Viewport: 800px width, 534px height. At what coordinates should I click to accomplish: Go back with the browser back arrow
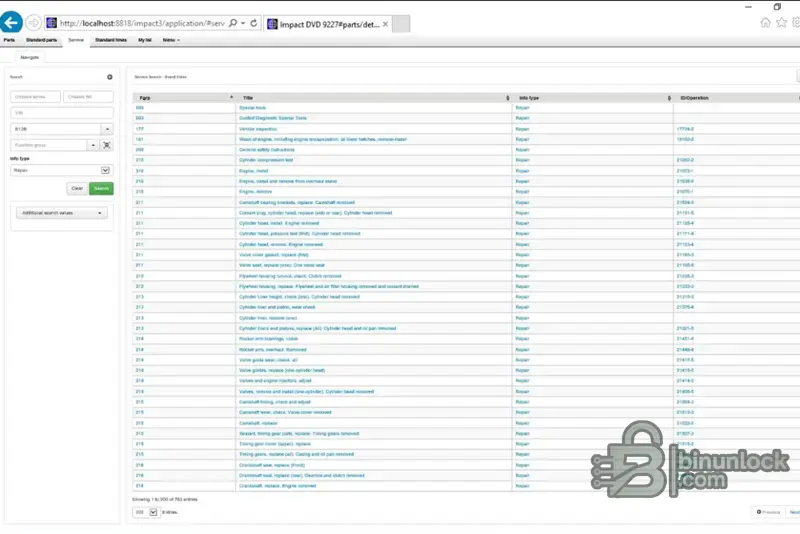11,23
